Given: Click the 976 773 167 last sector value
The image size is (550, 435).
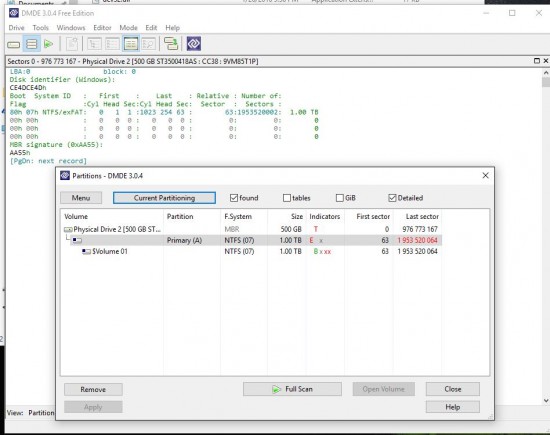Looking at the screenshot, I should point(420,229).
